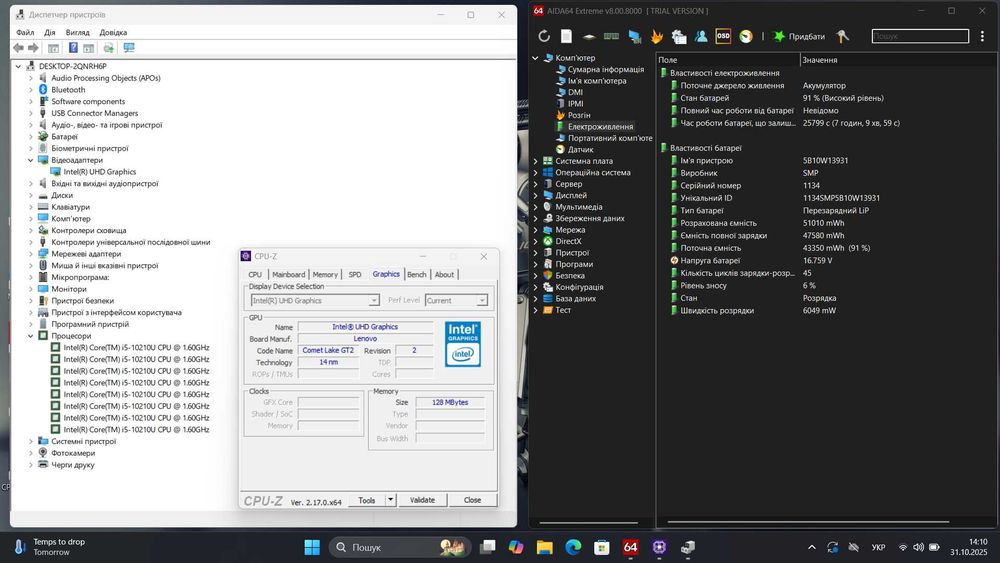Select Intel(R) UHD Graphics in Device Manager
Viewport: 1000px width, 563px height.
coord(99,172)
